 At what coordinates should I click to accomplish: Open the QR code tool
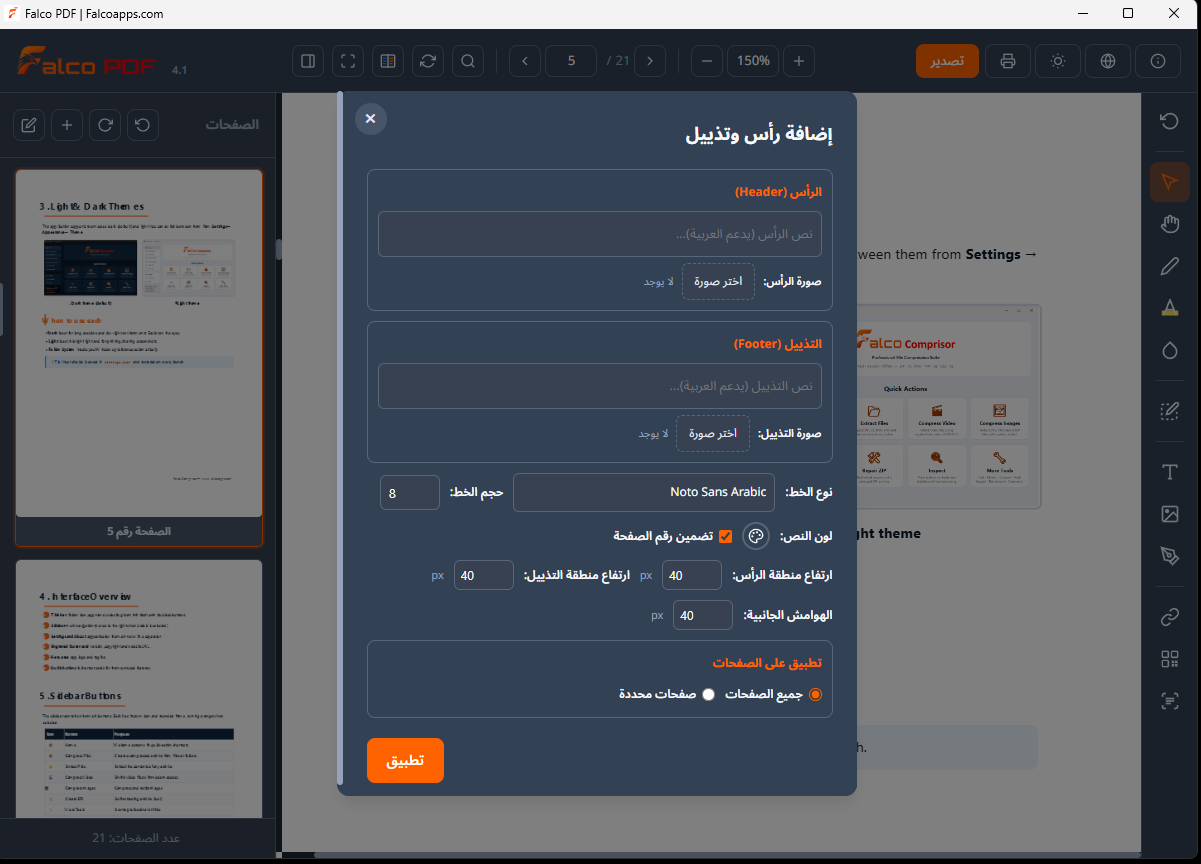pos(1169,659)
